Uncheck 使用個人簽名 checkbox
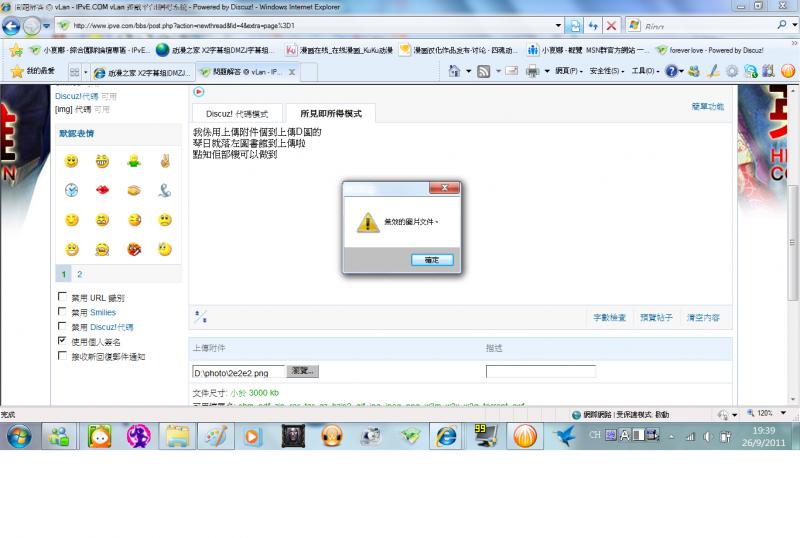800x538 pixels. click(62, 340)
